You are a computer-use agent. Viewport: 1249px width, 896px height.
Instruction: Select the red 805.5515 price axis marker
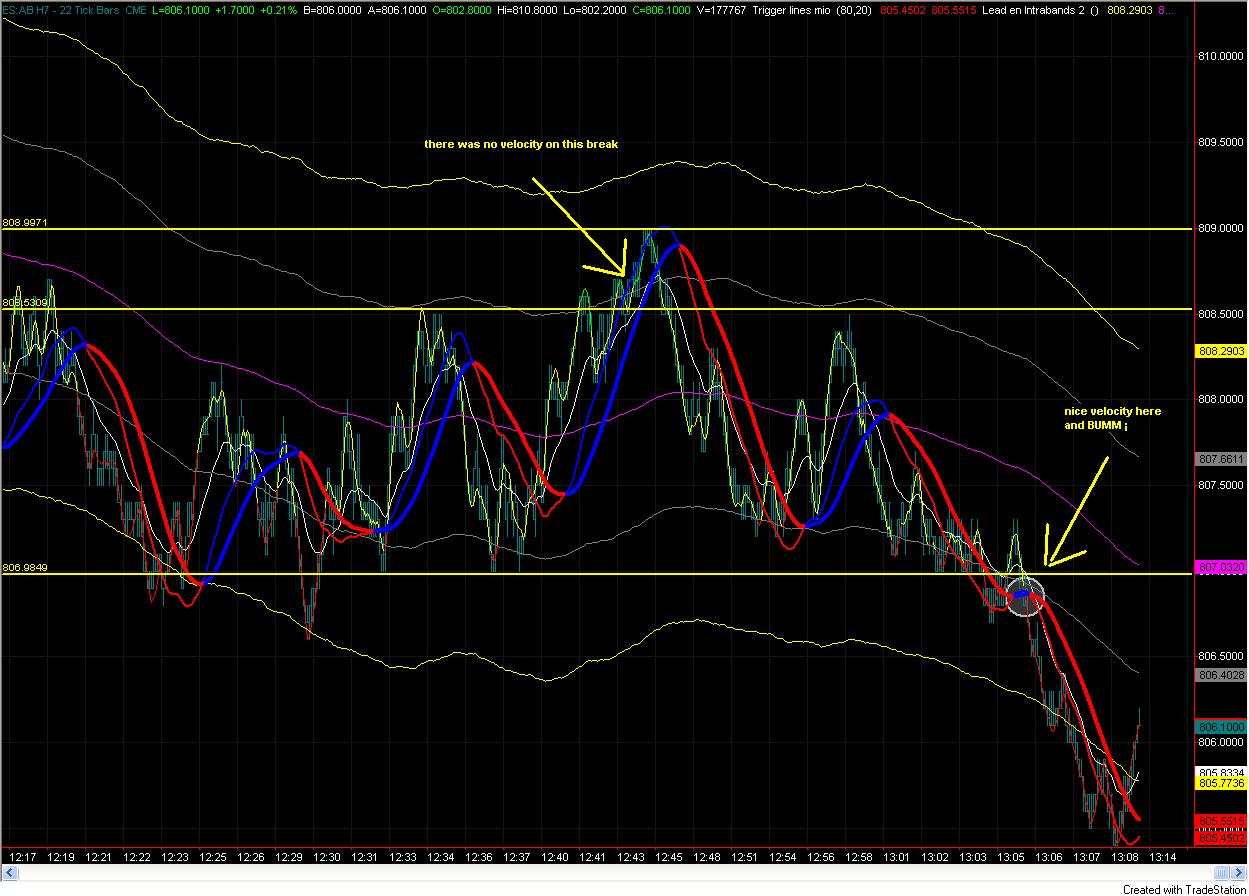click(x=1220, y=821)
